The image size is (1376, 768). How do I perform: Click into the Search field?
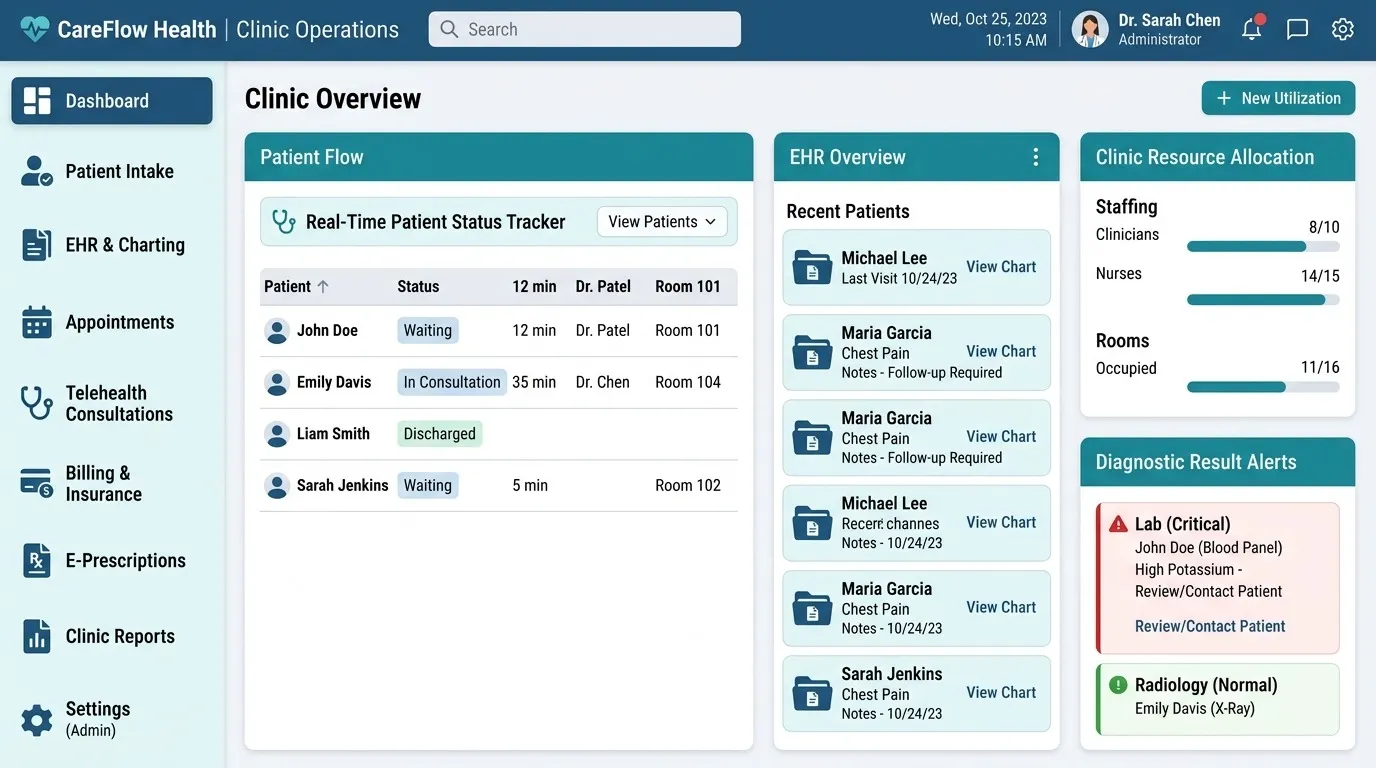584,29
